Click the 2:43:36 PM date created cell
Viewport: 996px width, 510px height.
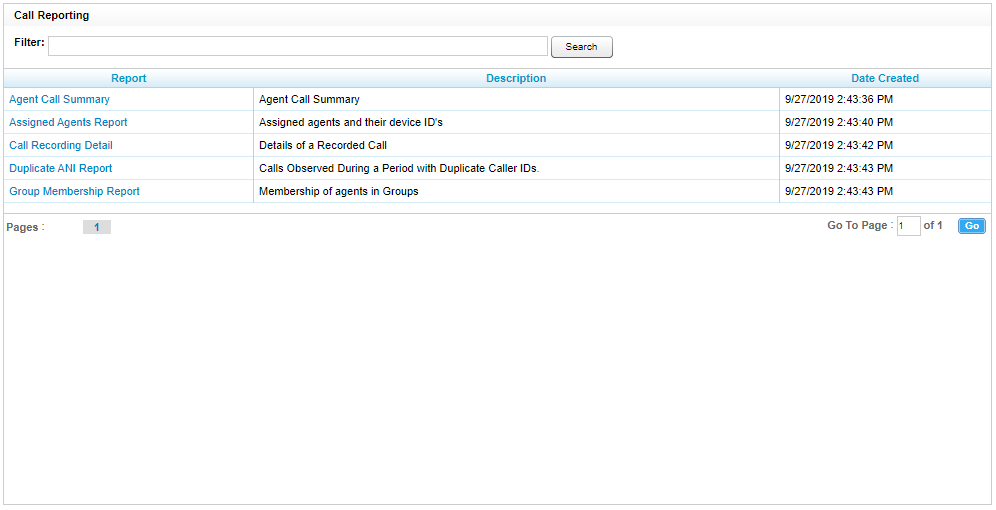pos(839,100)
